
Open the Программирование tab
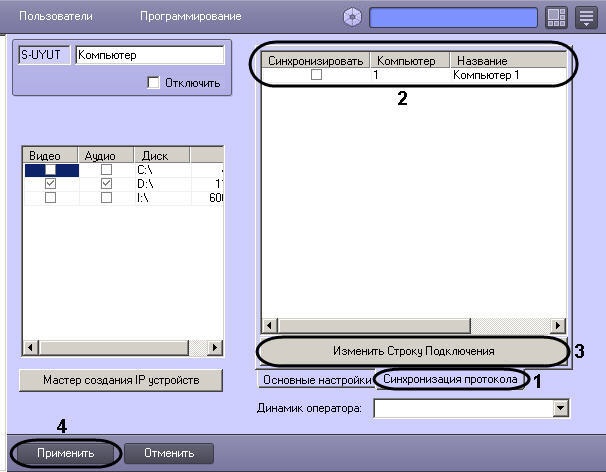[x=190, y=17]
